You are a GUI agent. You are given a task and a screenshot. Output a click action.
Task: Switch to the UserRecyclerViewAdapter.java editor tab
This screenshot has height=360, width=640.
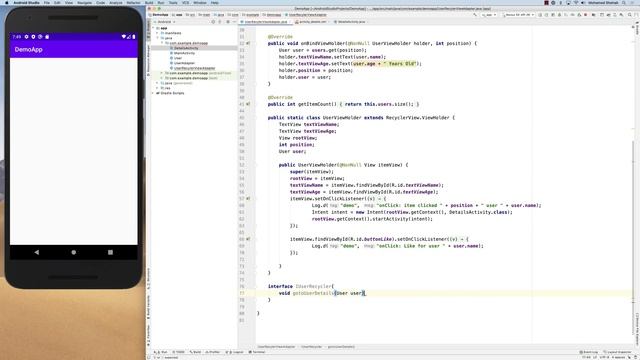click(265, 22)
